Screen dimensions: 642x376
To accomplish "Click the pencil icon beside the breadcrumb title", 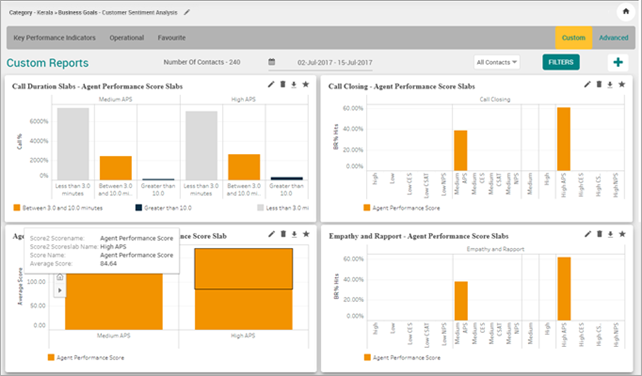I will point(187,12).
